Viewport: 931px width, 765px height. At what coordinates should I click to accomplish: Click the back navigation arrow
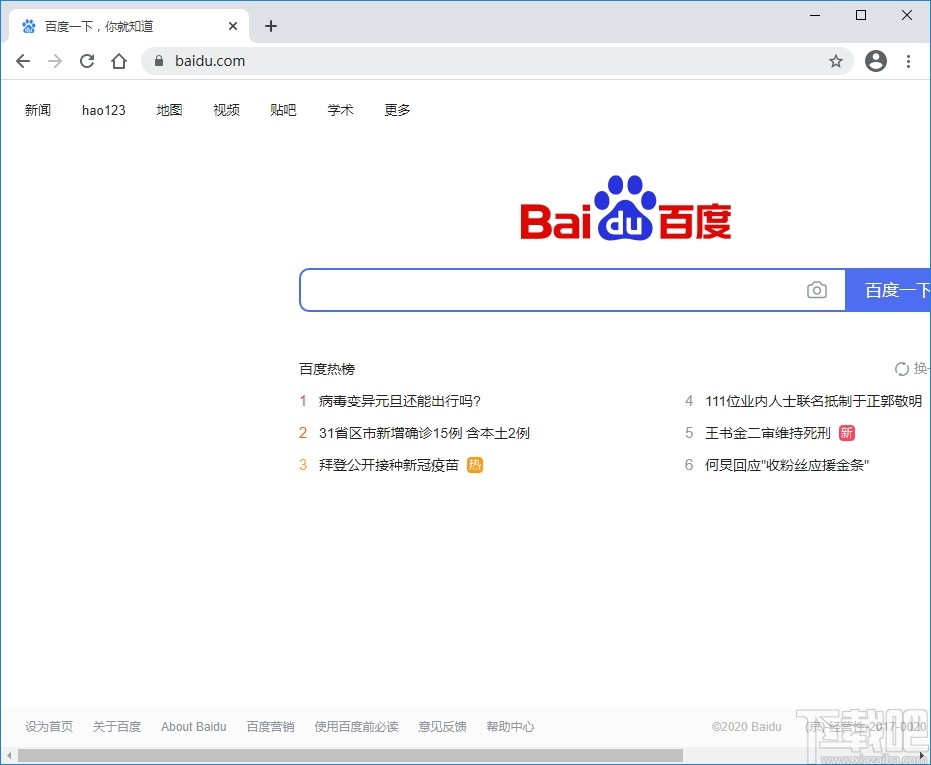(23, 61)
